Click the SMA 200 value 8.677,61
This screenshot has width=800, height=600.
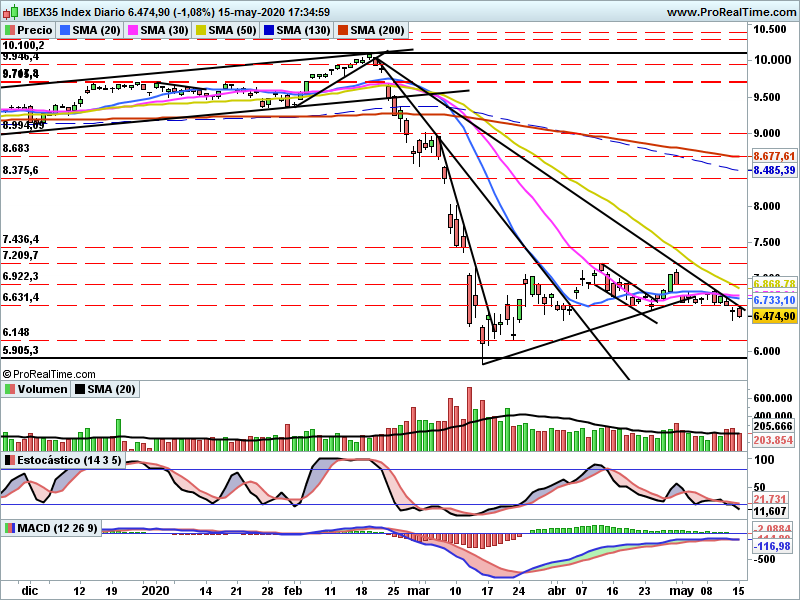pyautogui.click(x=774, y=156)
